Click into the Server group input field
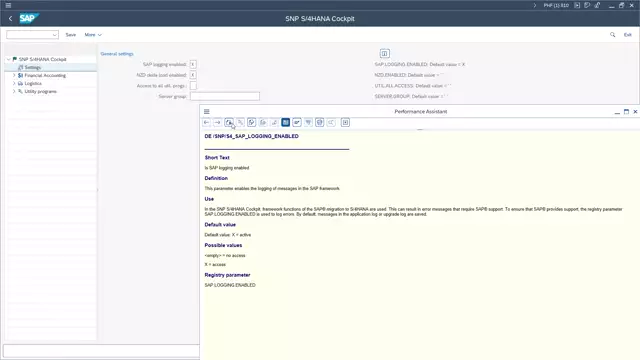The width and height of the screenshot is (640, 360). (x=225, y=96)
